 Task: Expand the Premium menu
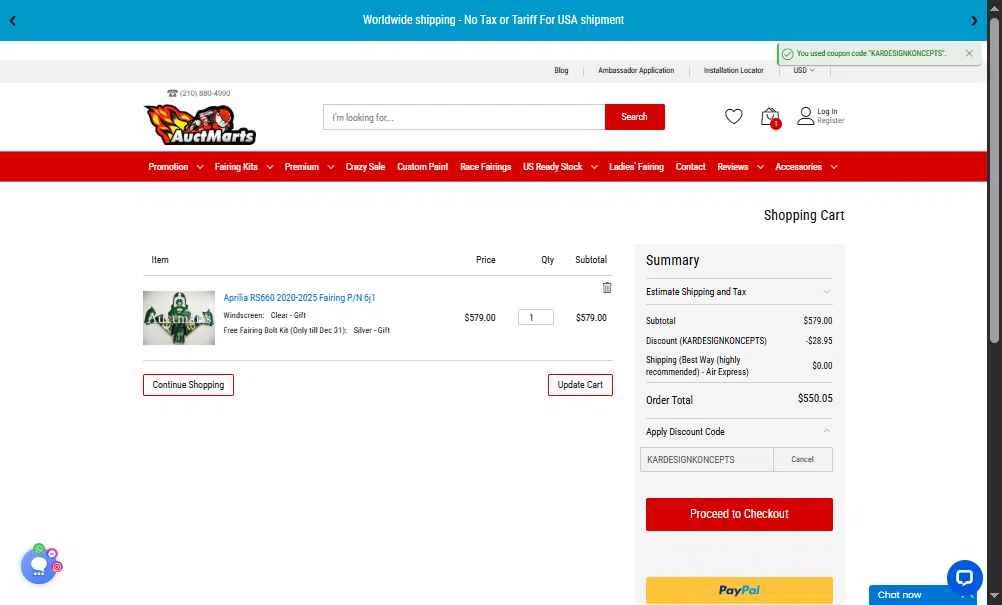pos(309,167)
